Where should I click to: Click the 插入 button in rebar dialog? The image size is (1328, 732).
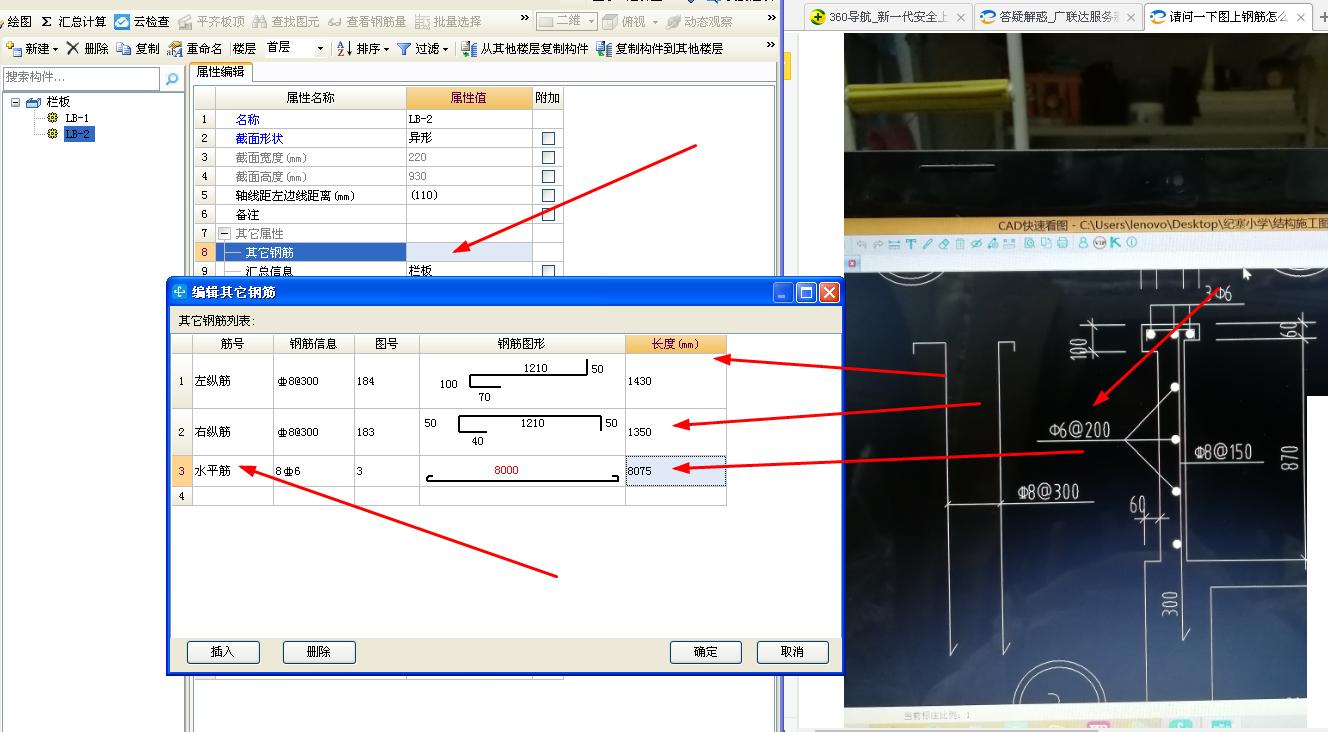pos(223,651)
